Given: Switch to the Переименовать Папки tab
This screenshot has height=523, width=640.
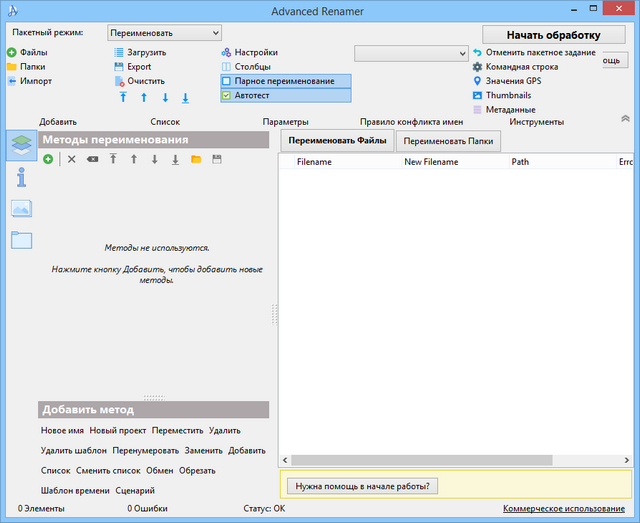Looking at the screenshot, I should pyautogui.click(x=447, y=141).
